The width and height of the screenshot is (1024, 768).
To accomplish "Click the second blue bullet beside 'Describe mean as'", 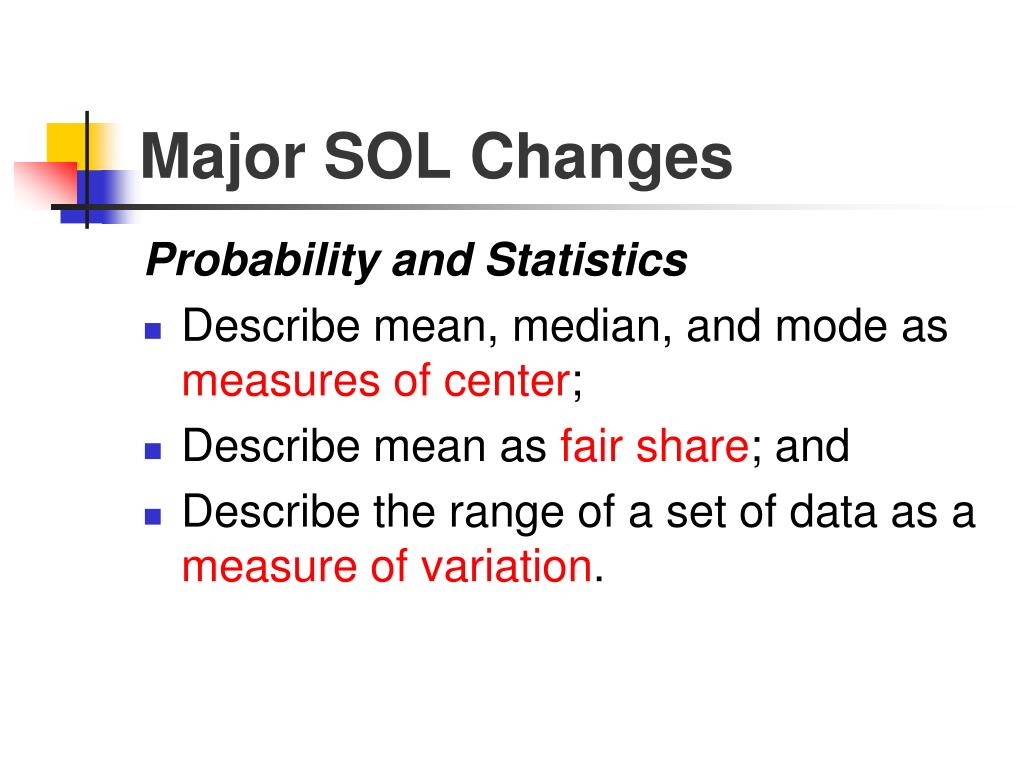I will 153,451.
